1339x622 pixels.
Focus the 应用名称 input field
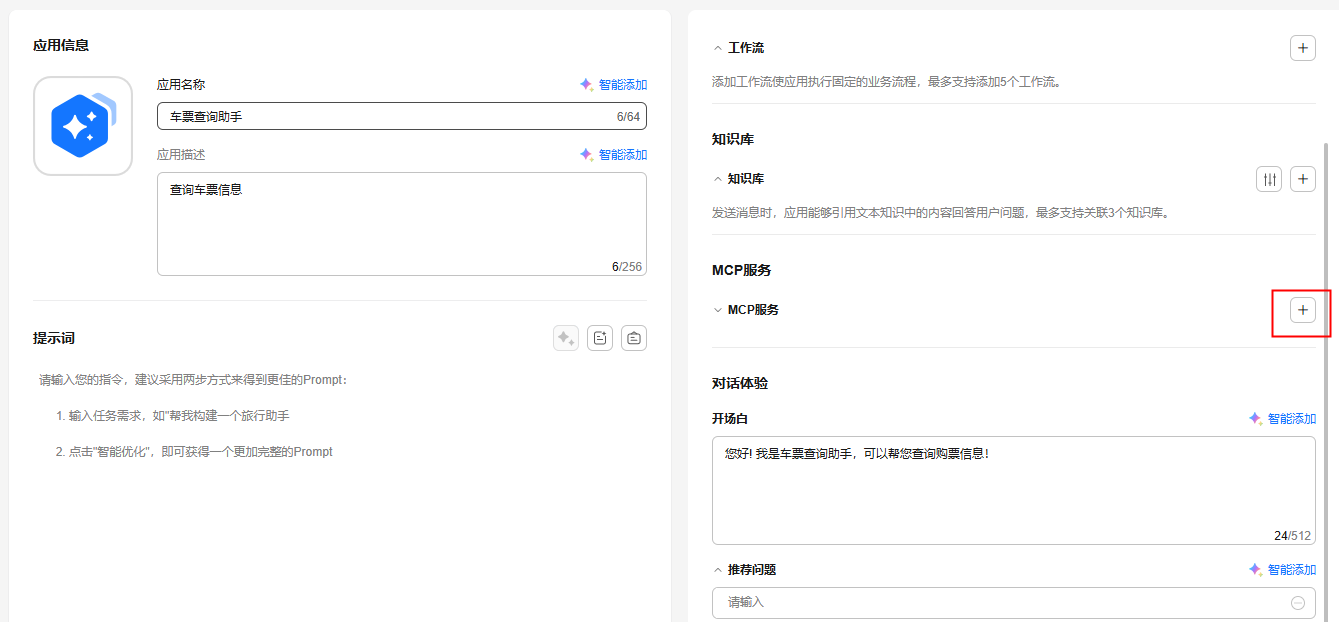pos(390,117)
